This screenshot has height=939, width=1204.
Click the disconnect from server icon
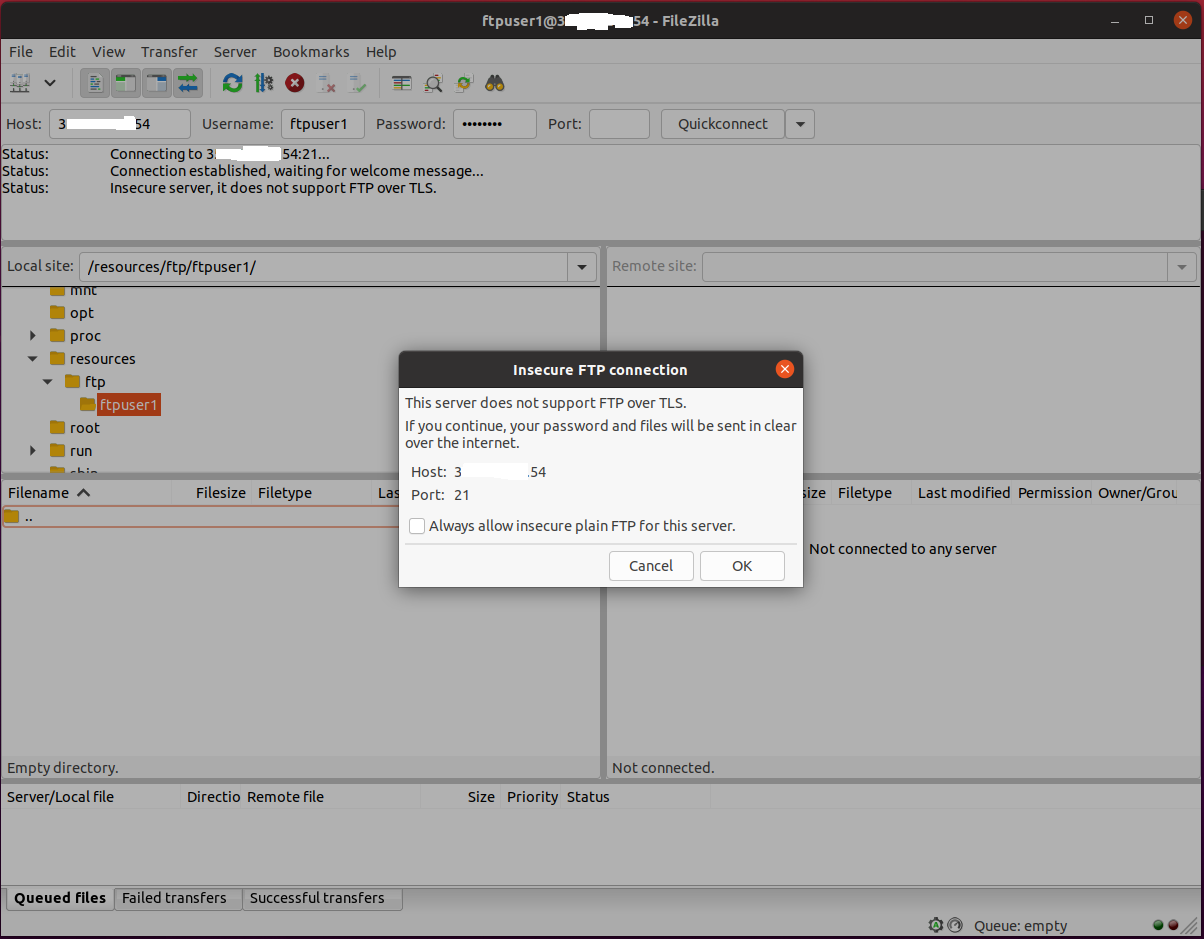tap(326, 83)
